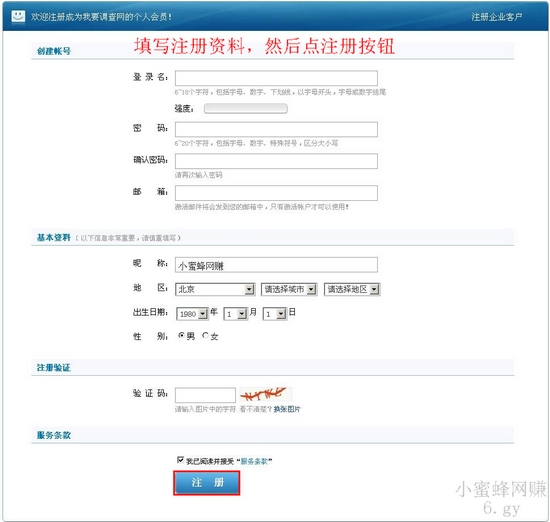Open the birth year 1980 dropdown
This screenshot has width=550, height=522.
193,314
